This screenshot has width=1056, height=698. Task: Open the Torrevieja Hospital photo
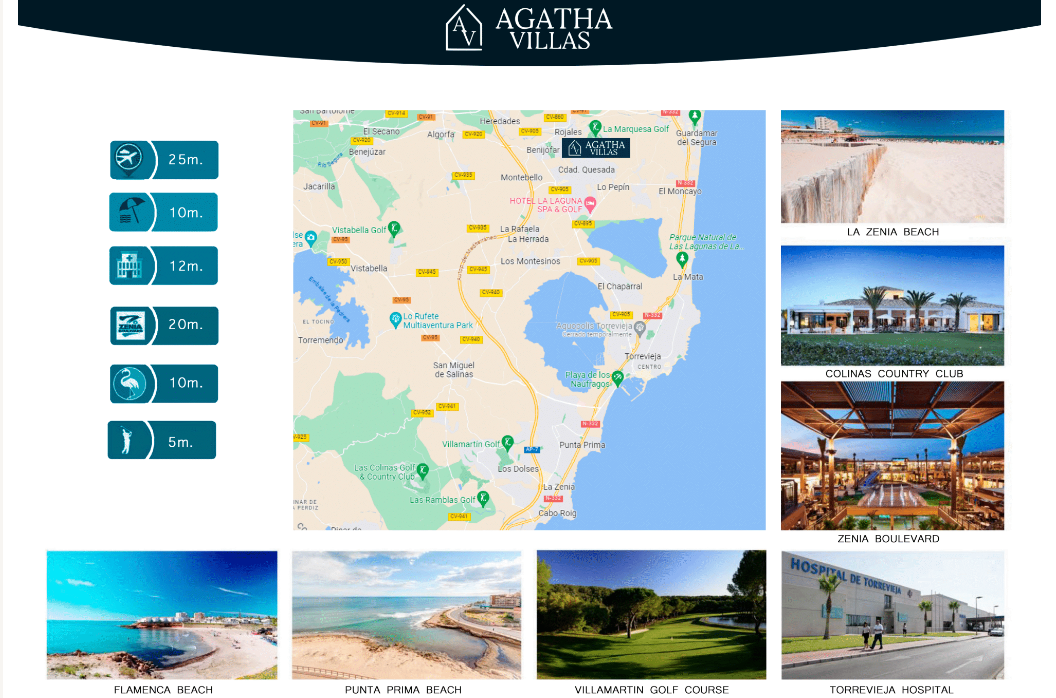point(892,614)
